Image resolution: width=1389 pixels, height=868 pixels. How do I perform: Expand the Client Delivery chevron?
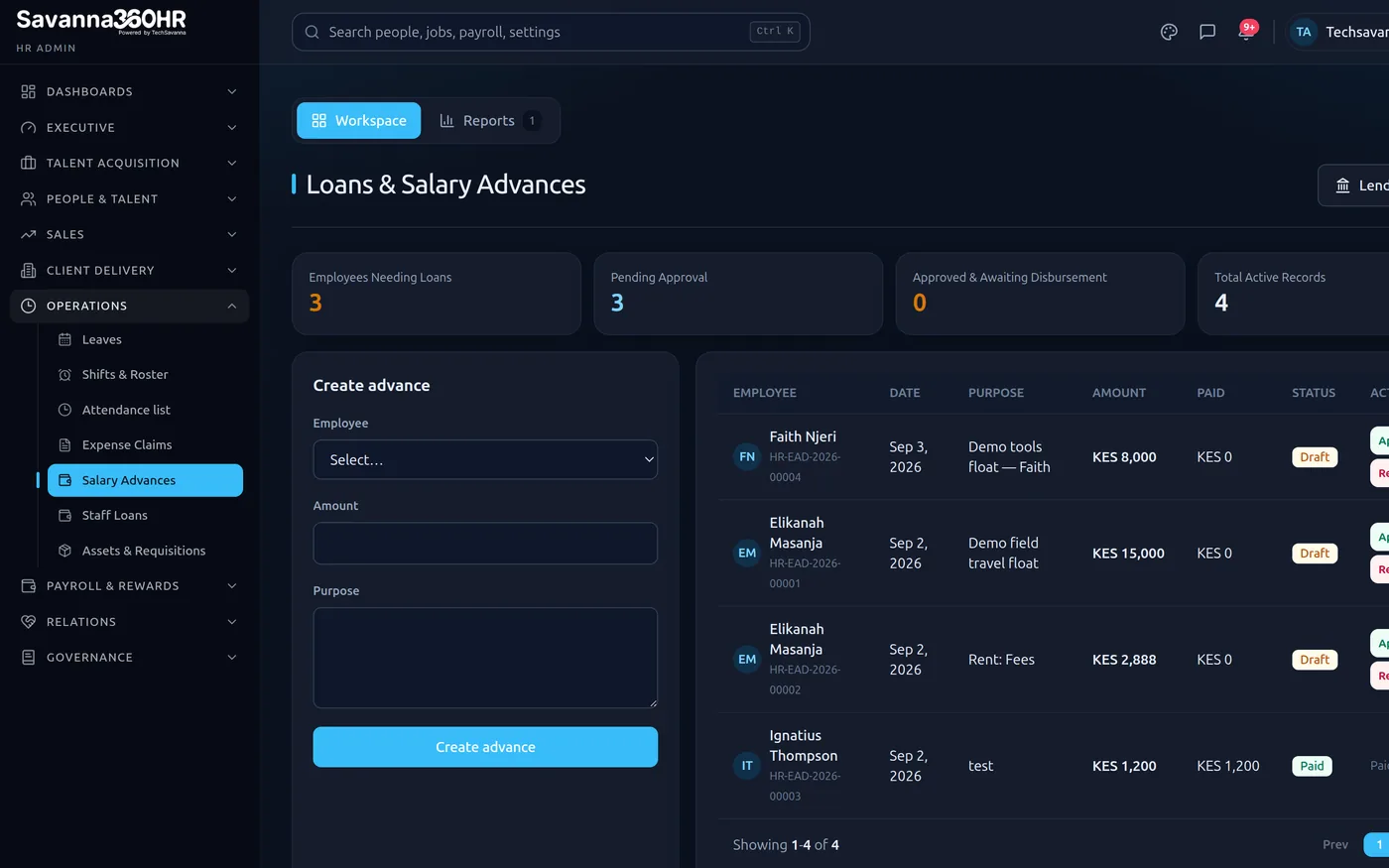pos(231,270)
